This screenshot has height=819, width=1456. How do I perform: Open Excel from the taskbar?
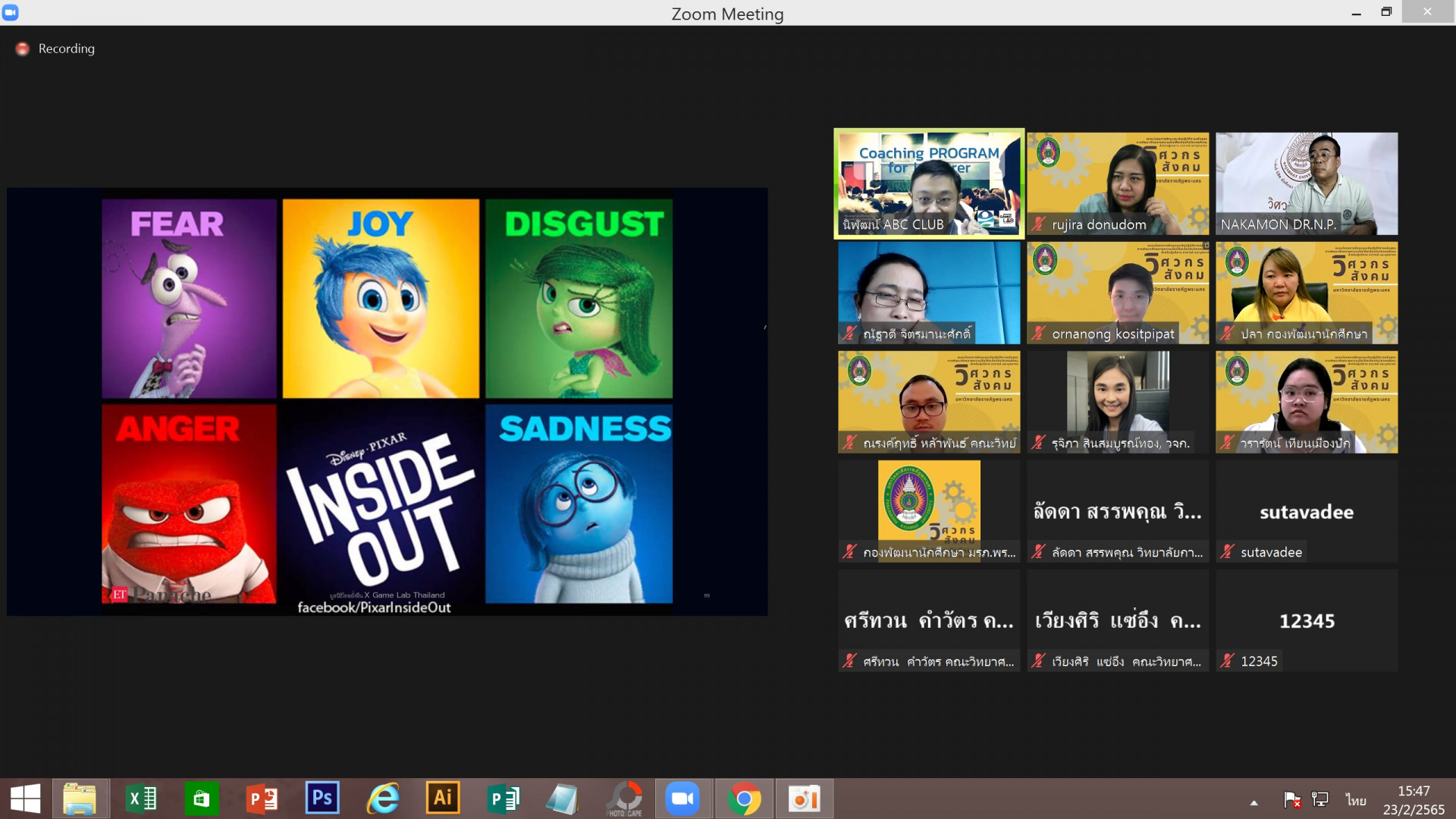point(141,799)
